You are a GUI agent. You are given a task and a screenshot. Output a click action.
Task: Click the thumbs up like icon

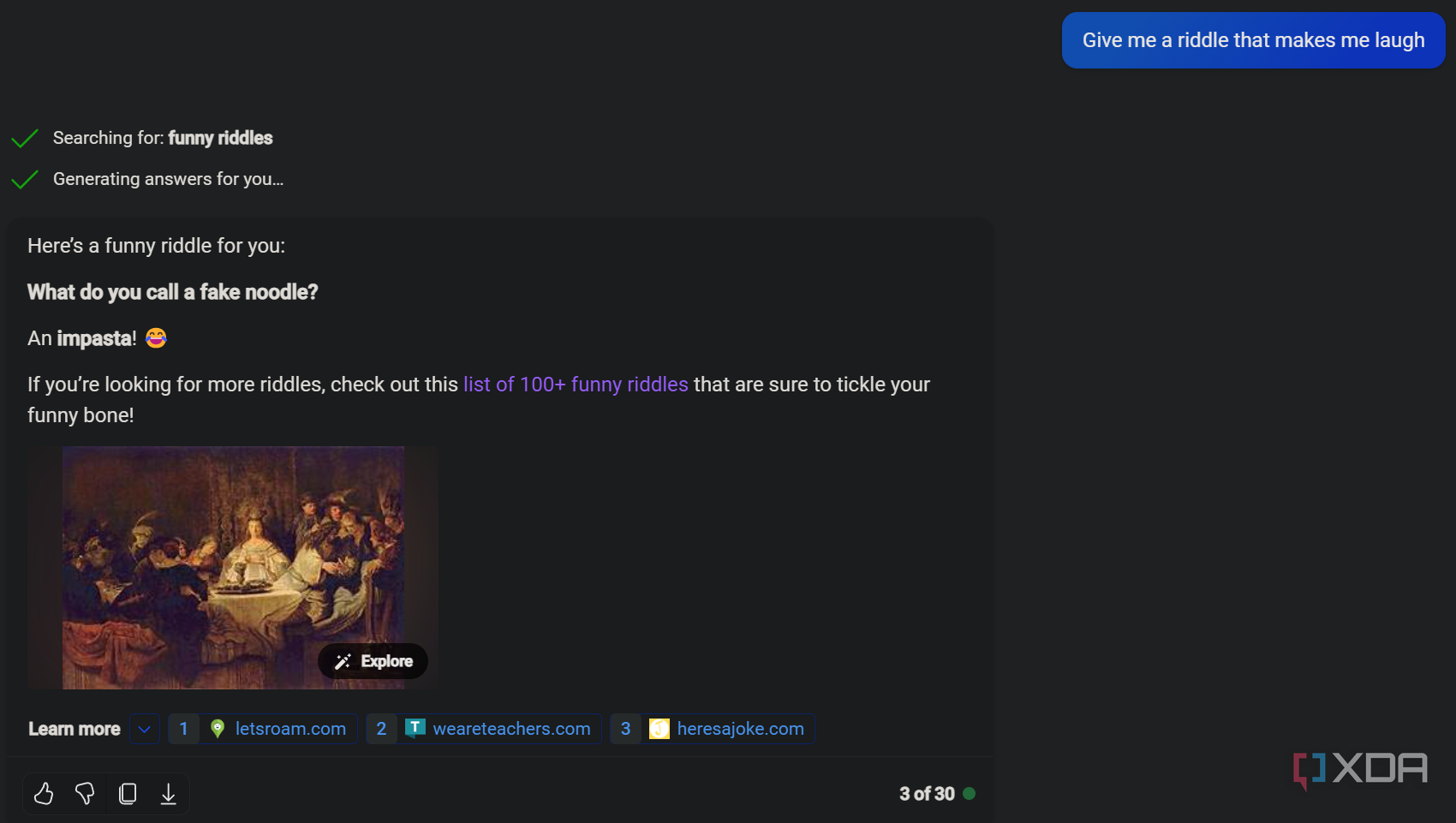pos(44,794)
